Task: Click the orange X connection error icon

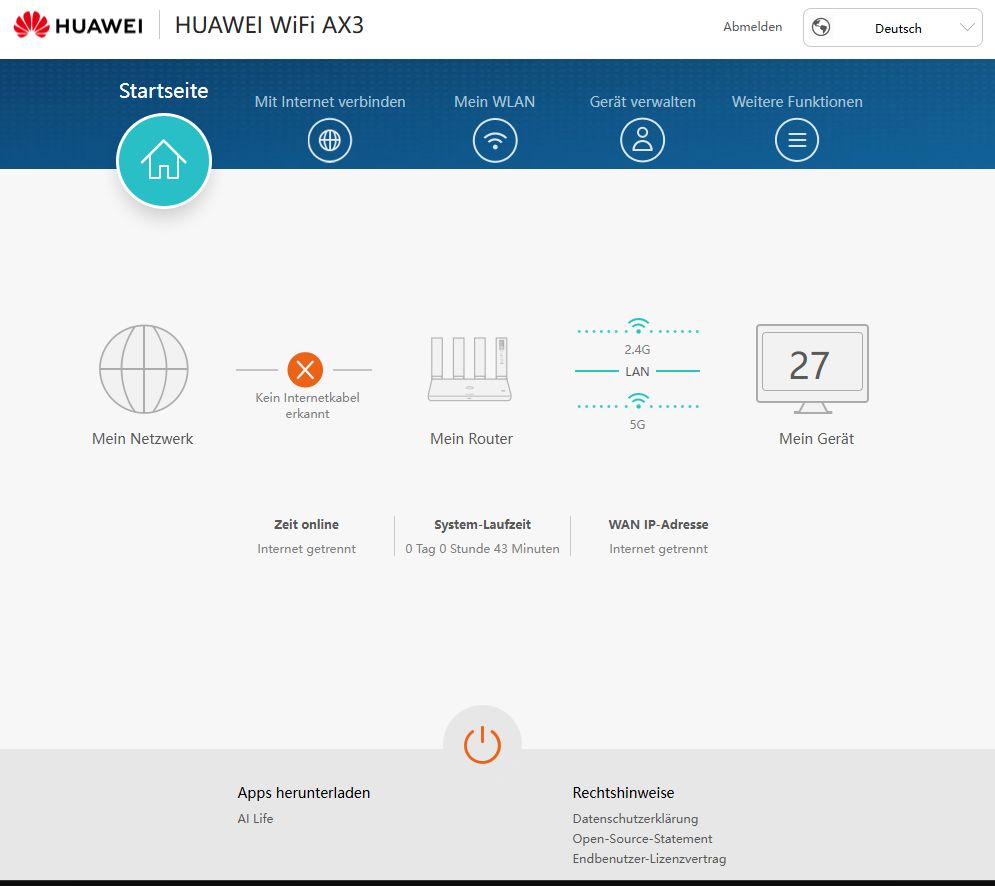Action: (x=305, y=369)
